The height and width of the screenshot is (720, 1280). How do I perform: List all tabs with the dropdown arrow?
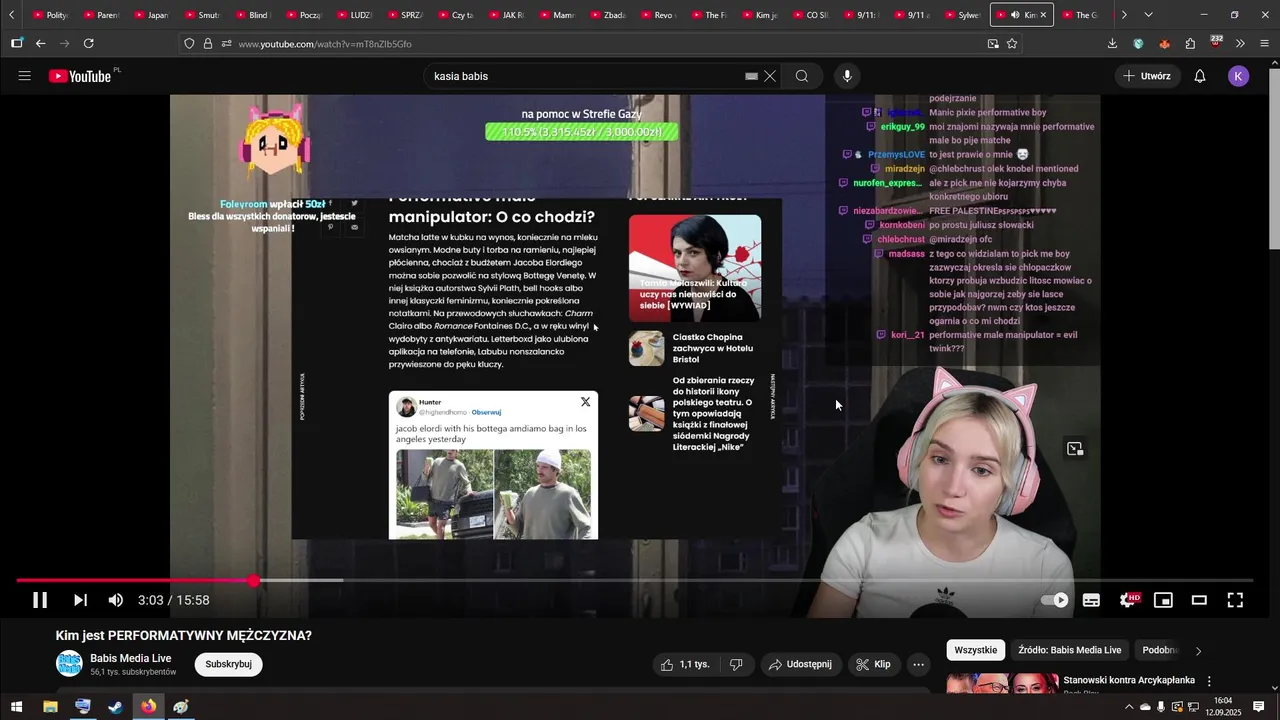(x=1148, y=15)
